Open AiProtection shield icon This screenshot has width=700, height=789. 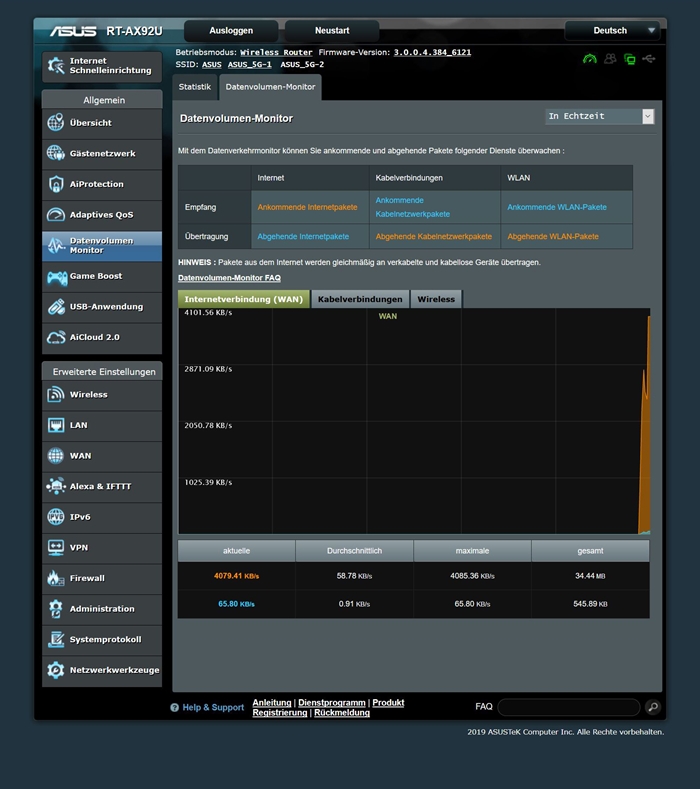55,184
